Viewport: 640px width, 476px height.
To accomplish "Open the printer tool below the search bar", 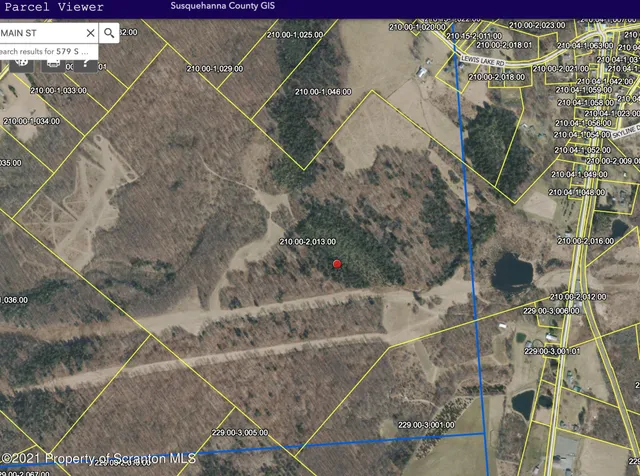I will click(52, 62).
